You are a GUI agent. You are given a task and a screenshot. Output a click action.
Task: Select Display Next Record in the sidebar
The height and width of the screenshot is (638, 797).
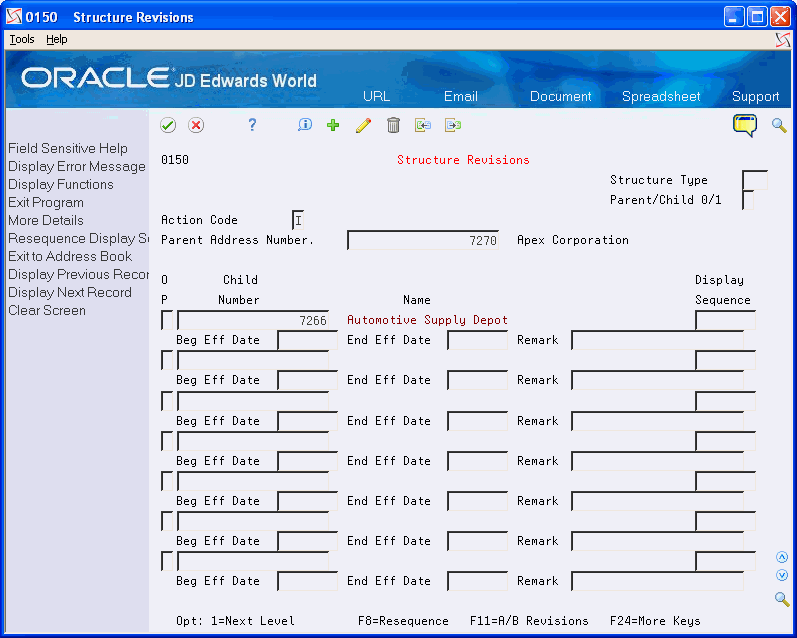[x=70, y=292]
